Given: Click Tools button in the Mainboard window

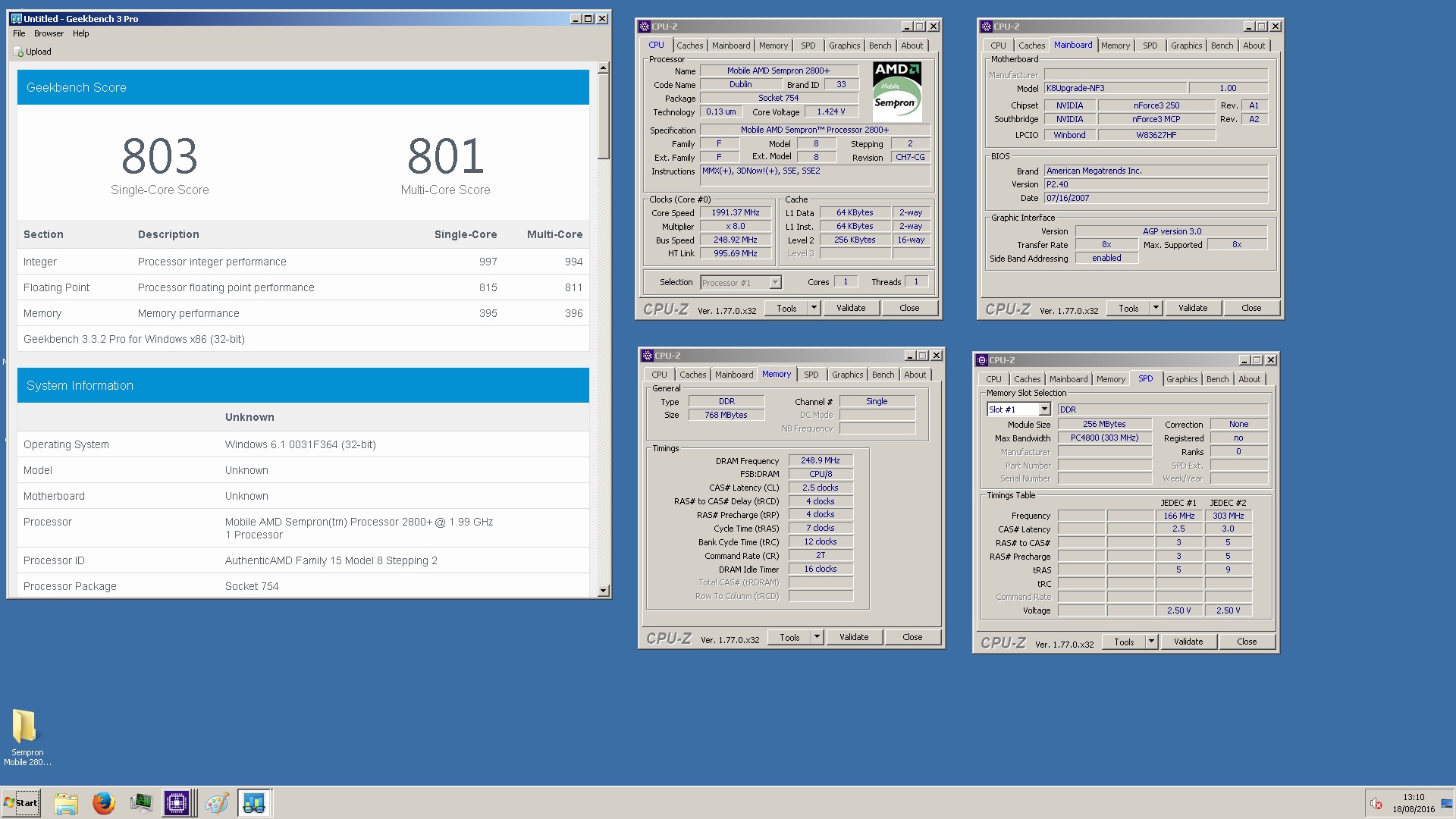Looking at the screenshot, I should [1128, 308].
